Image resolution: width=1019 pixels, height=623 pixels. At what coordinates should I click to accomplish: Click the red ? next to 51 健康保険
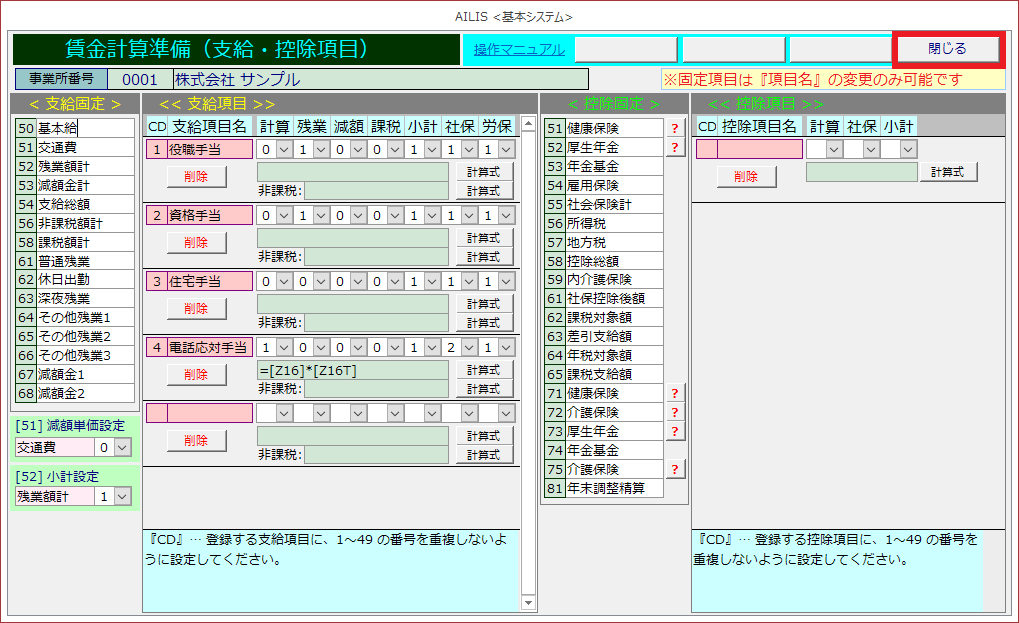click(x=675, y=128)
